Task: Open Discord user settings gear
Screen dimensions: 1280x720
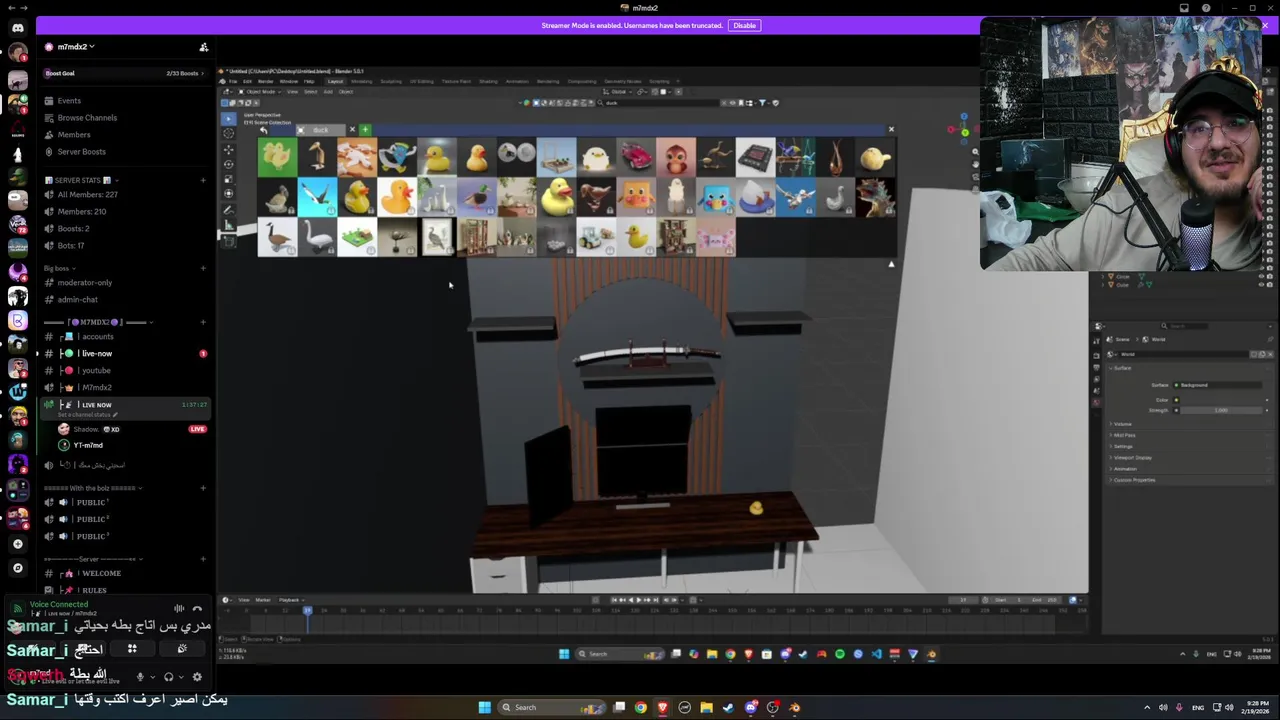Action: tap(197, 677)
